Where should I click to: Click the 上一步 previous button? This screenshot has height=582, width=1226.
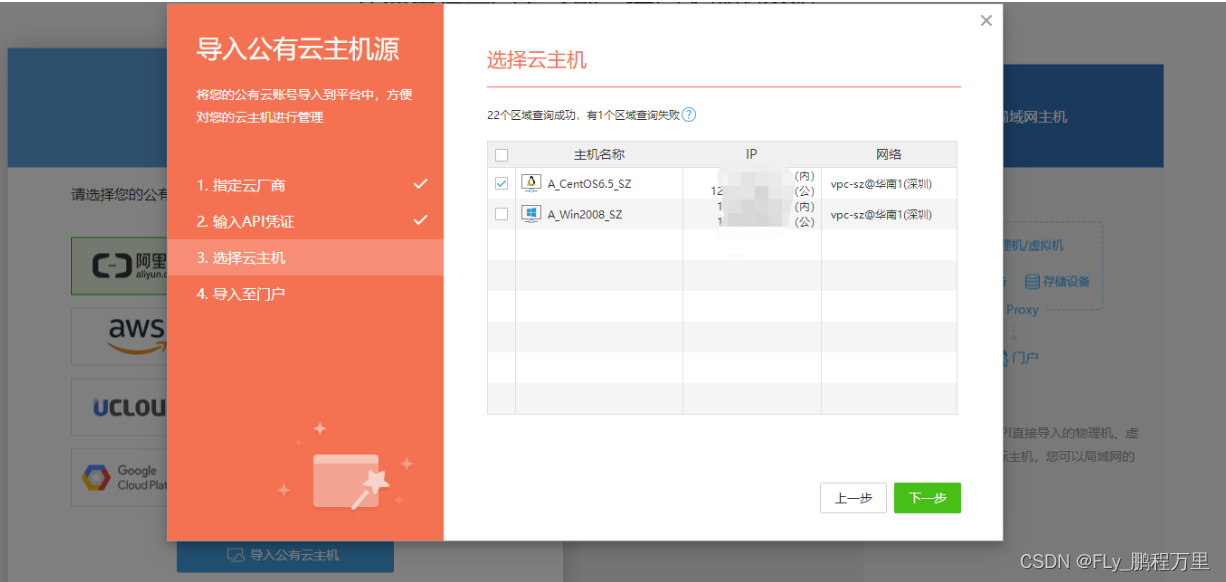[x=853, y=497]
